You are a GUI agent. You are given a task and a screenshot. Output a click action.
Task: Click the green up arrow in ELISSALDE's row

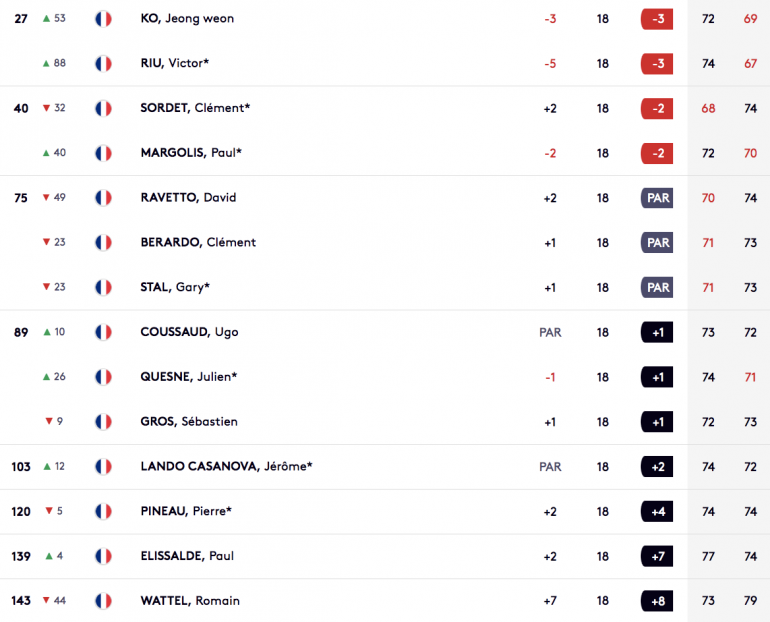coord(49,556)
